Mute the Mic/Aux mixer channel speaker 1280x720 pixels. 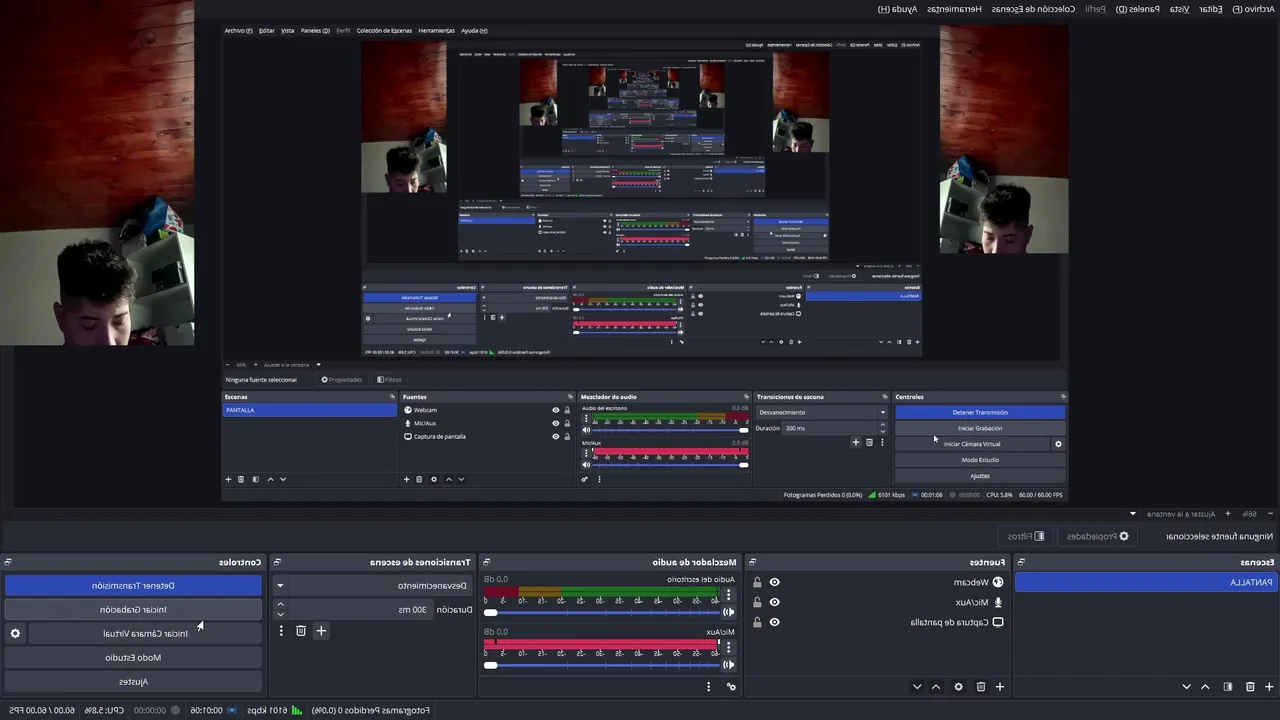point(729,664)
